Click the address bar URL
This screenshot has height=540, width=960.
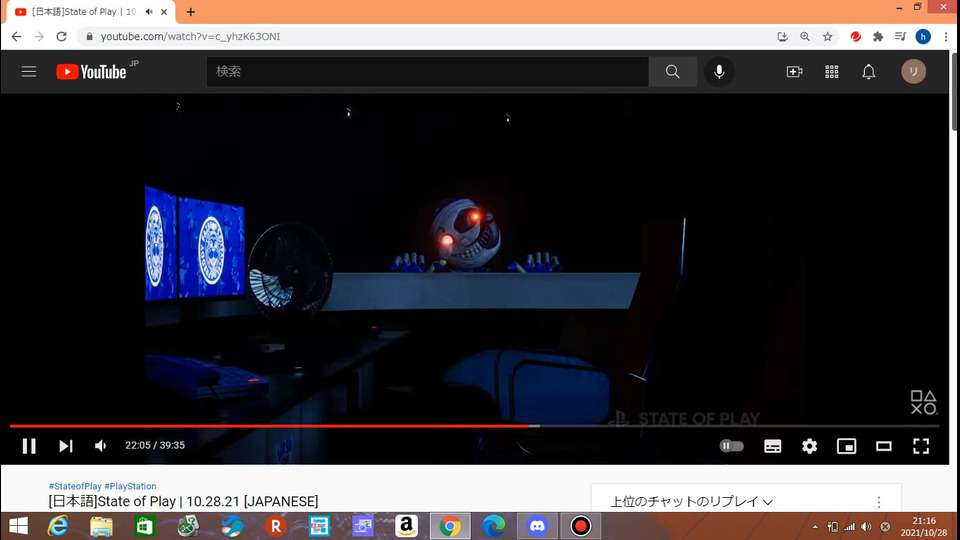(190, 37)
